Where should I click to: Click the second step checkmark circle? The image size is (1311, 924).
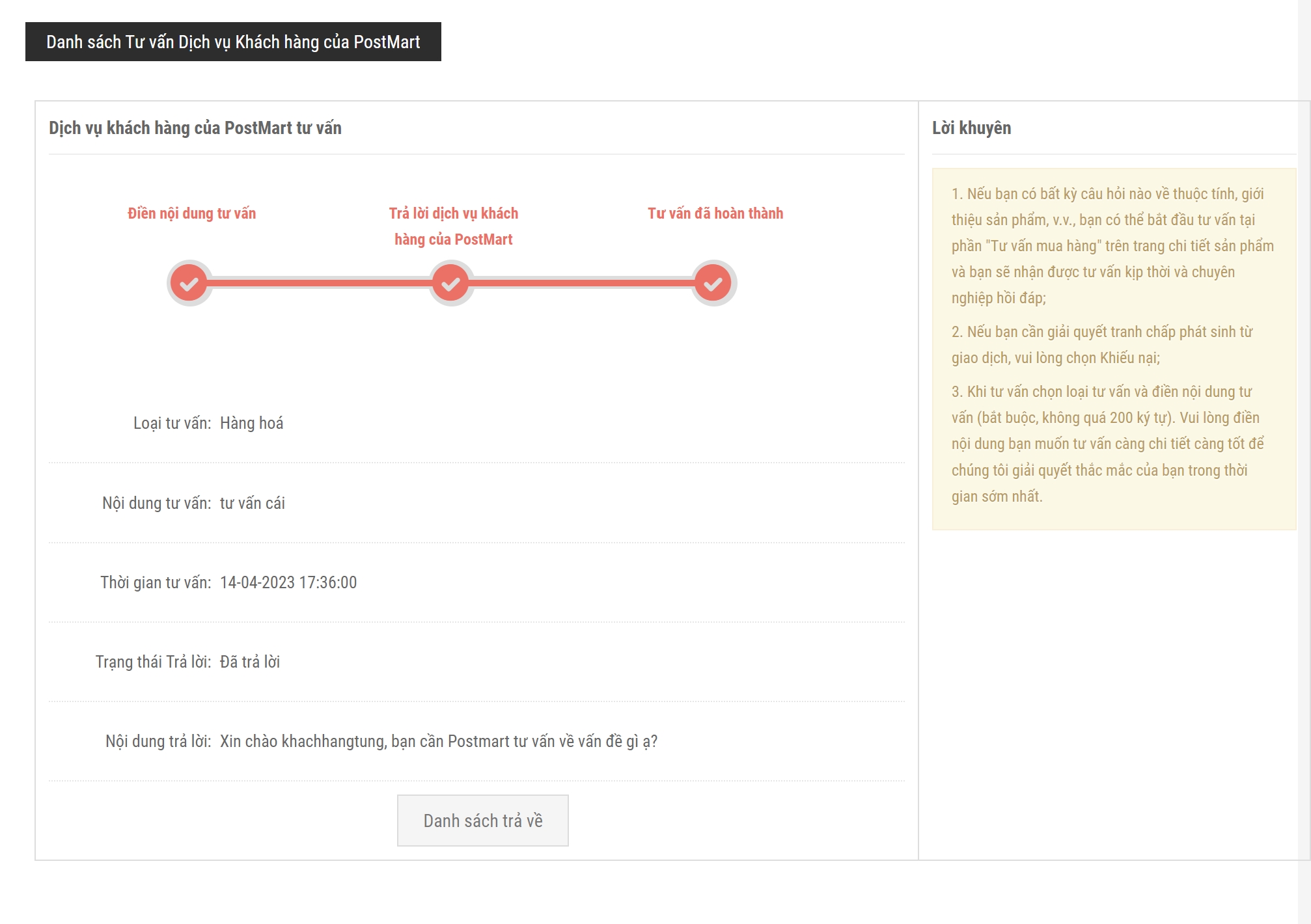451,283
